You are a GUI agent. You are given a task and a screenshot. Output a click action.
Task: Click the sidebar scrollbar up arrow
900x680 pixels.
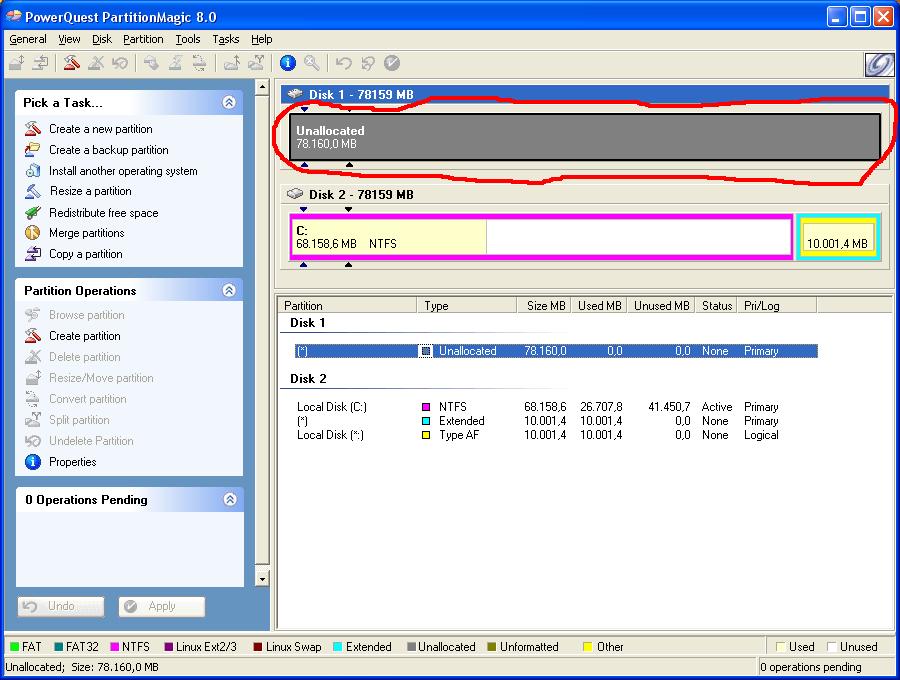(x=262, y=87)
